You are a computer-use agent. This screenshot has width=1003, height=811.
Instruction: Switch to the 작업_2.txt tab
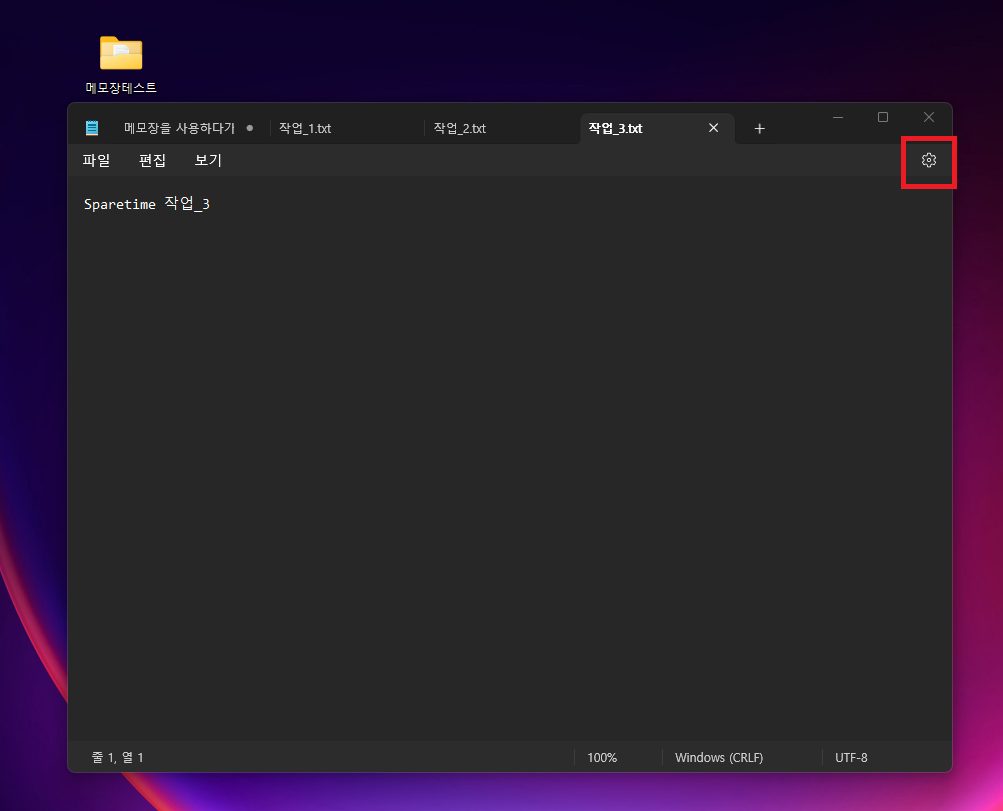[x=459, y=128]
